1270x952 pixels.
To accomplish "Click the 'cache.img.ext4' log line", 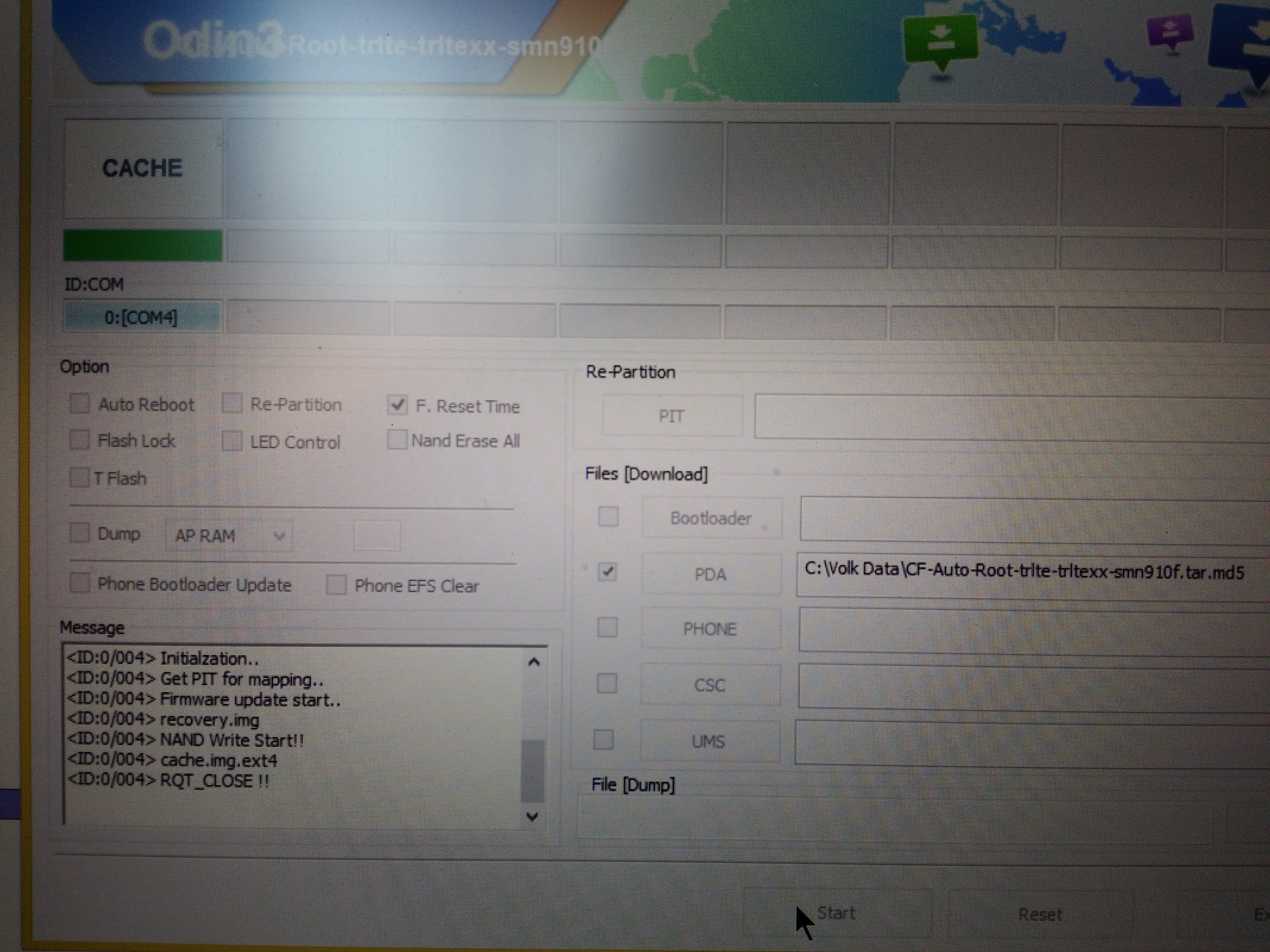I will point(172,760).
